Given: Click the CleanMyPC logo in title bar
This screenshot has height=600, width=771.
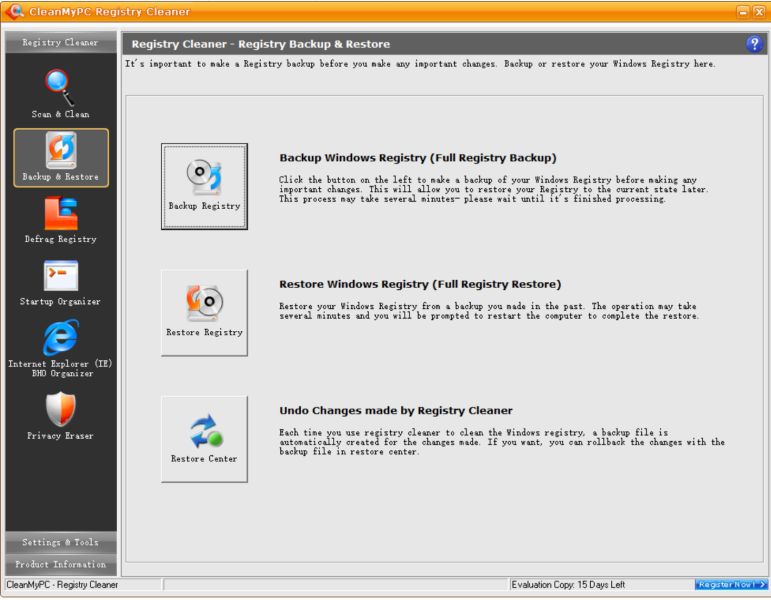Looking at the screenshot, I should pos(15,11).
